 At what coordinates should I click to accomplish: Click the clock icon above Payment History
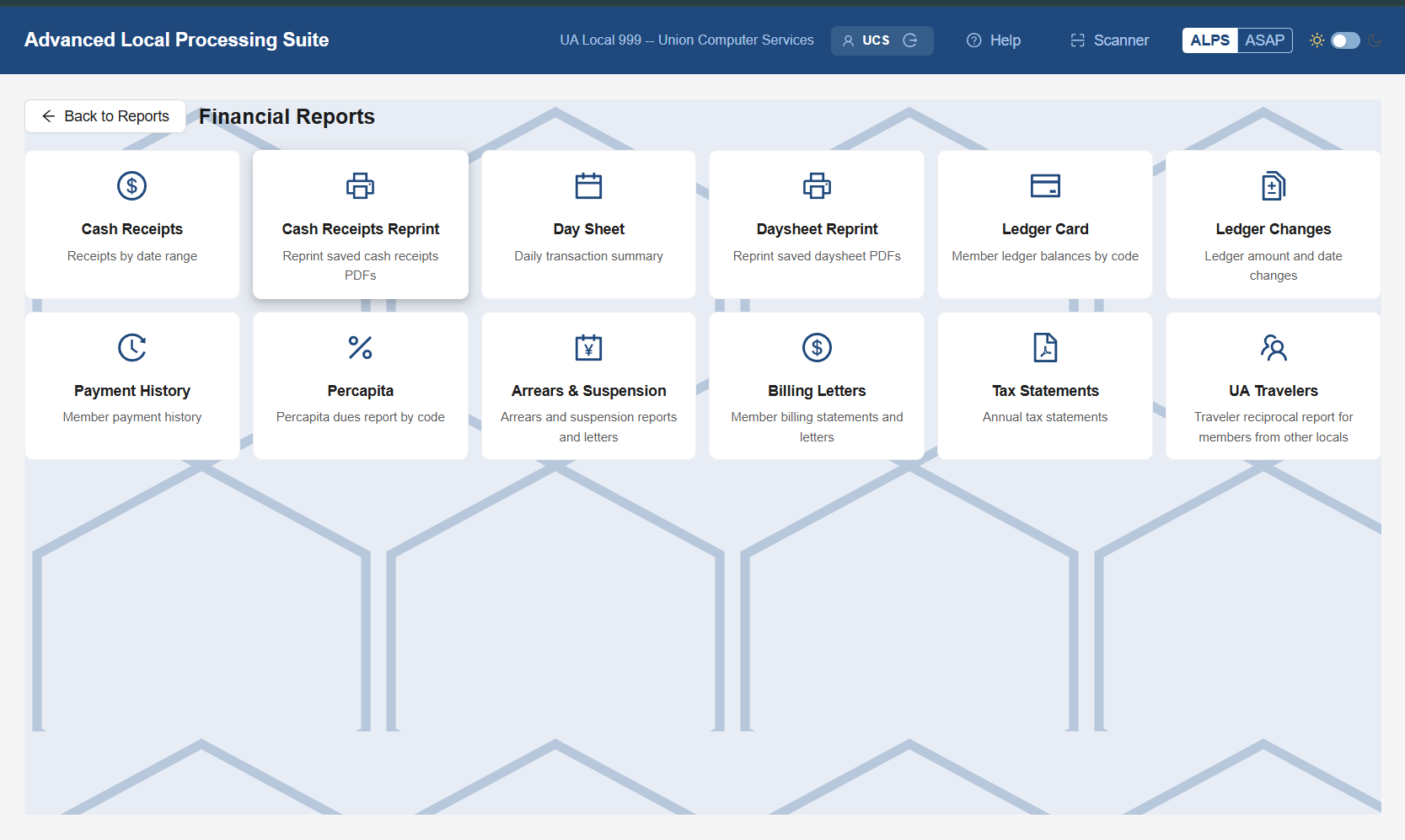(x=131, y=347)
